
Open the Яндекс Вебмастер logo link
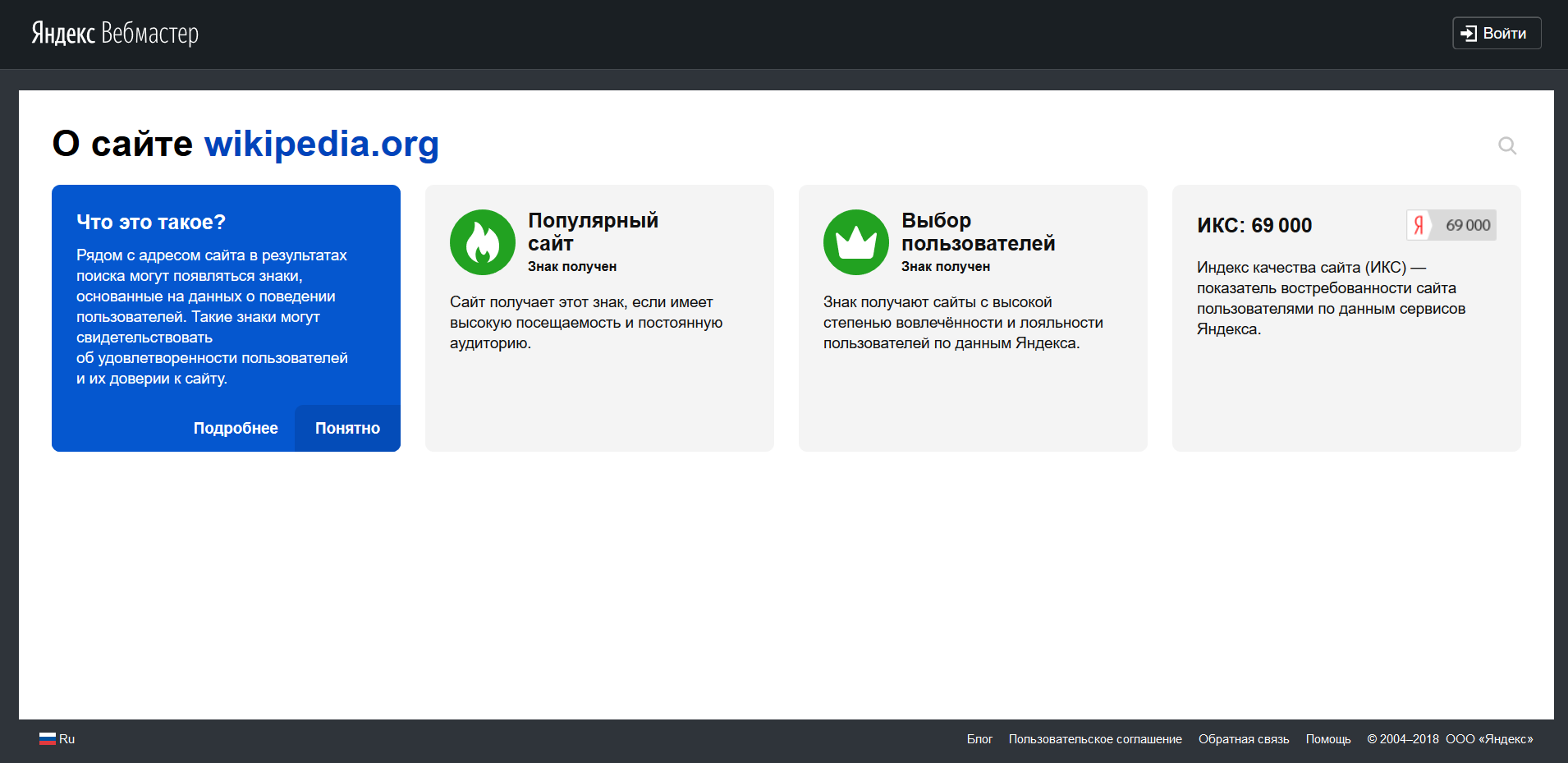pos(115,33)
